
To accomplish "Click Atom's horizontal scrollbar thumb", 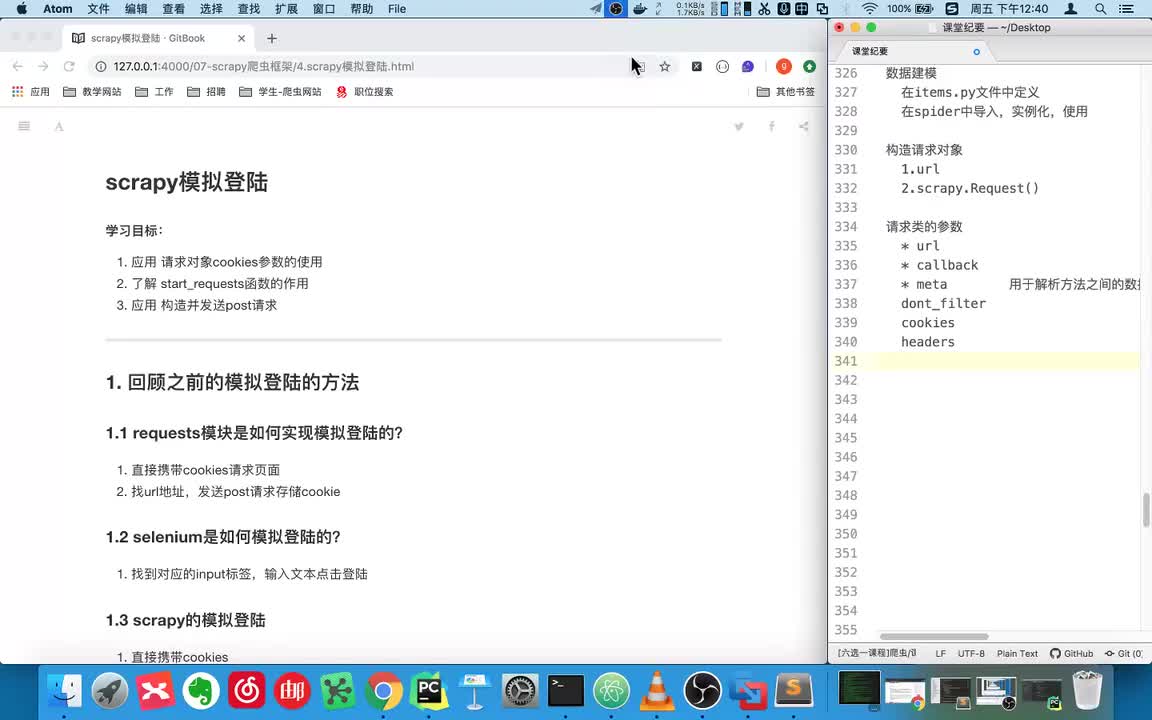I will (x=934, y=636).
